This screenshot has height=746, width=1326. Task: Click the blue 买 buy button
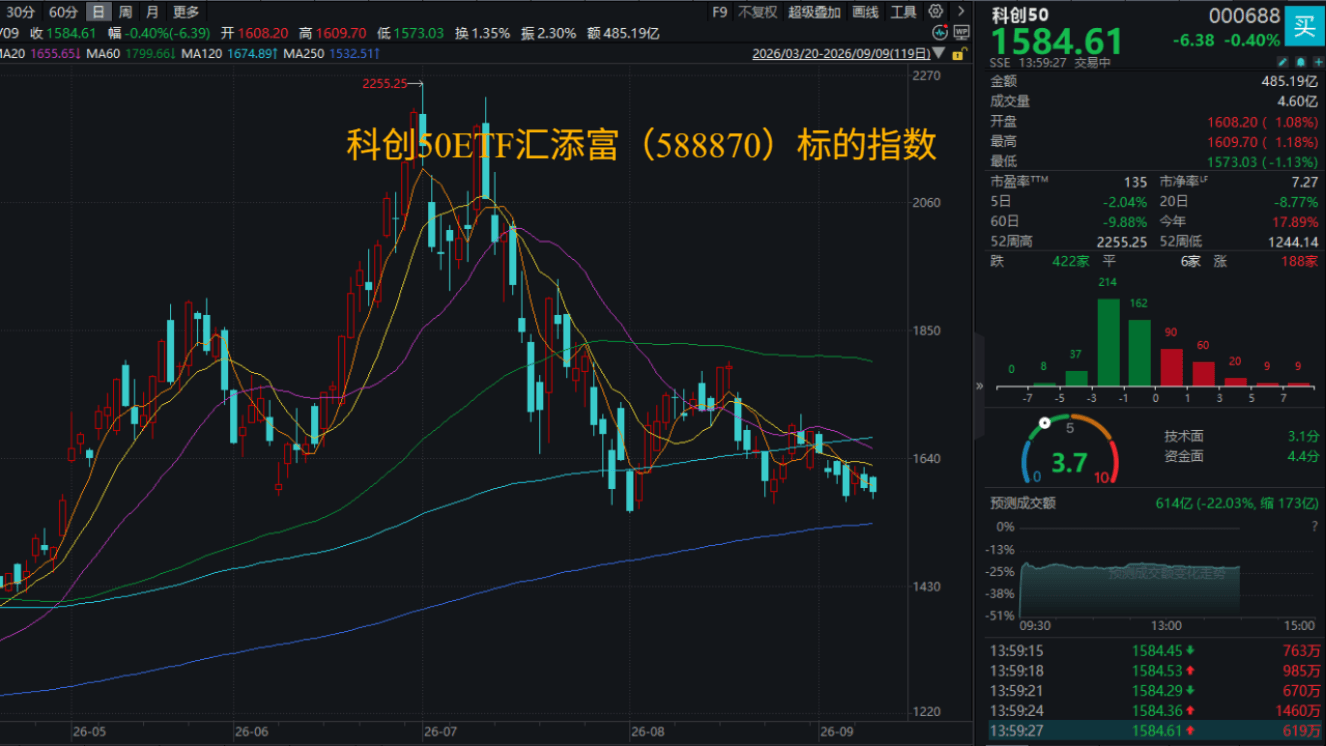click(x=1304, y=25)
